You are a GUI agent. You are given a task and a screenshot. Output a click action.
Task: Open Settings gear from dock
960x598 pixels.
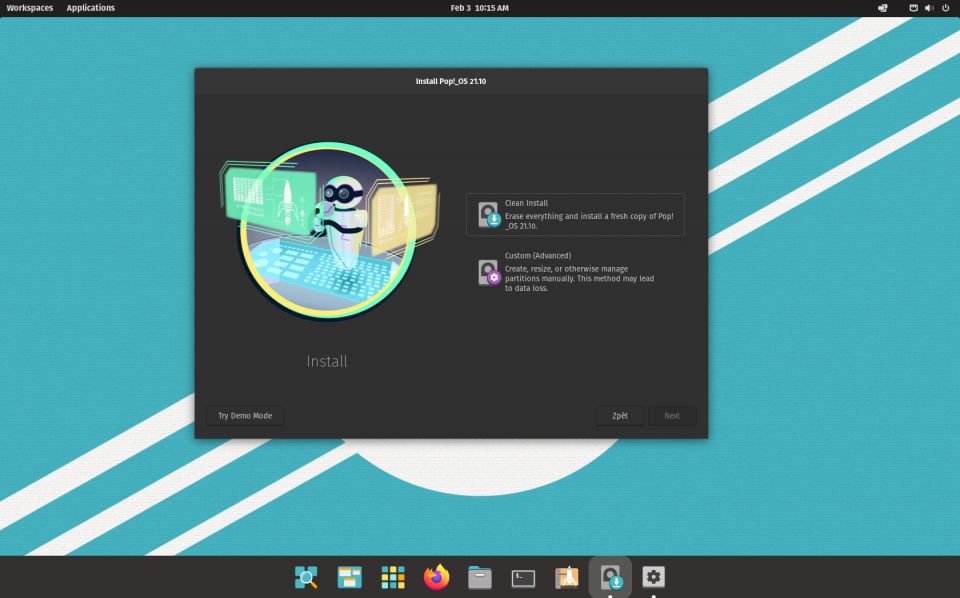[x=653, y=577]
